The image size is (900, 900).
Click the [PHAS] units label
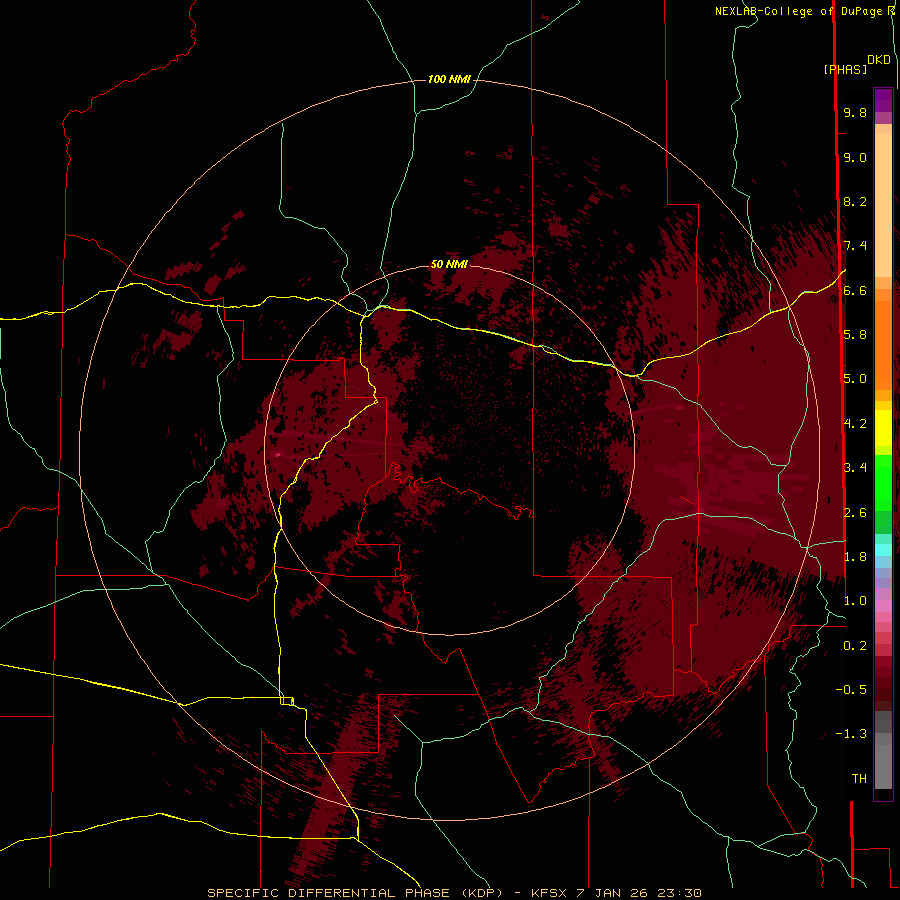click(845, 70)
